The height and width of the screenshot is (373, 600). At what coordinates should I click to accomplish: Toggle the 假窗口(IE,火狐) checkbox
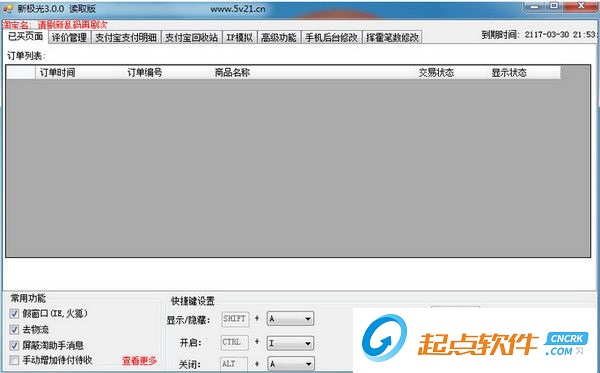(14, 314)
